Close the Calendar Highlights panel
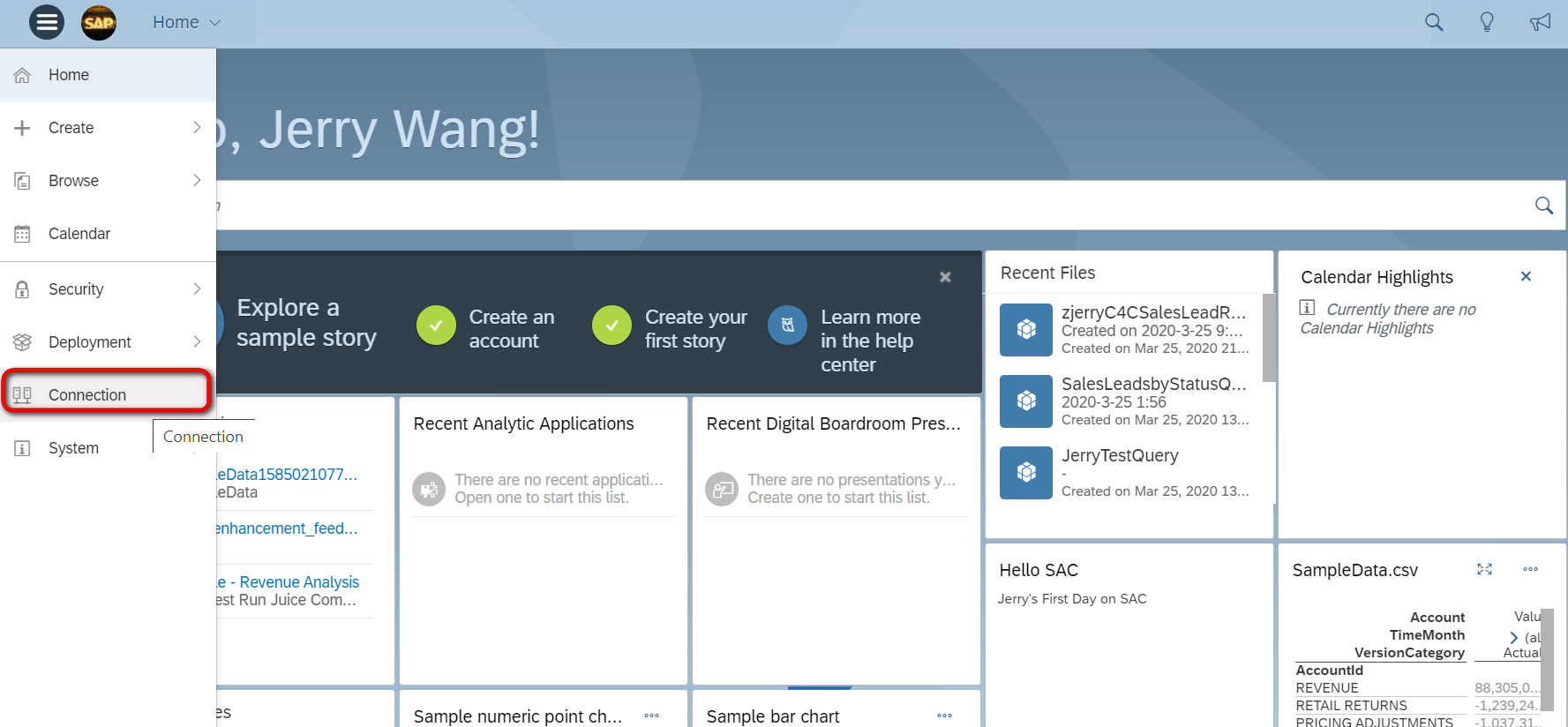 click(x=1526, y=276)
